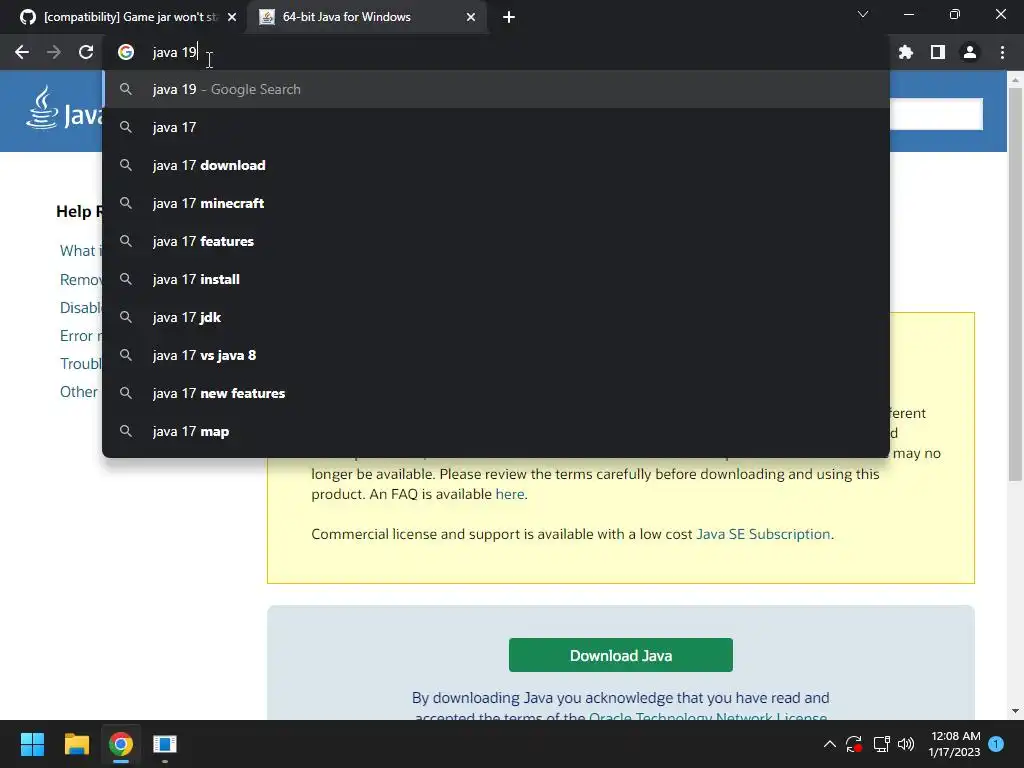
Task: Open the FAQ 'here' link
Action: coord(509,494)
